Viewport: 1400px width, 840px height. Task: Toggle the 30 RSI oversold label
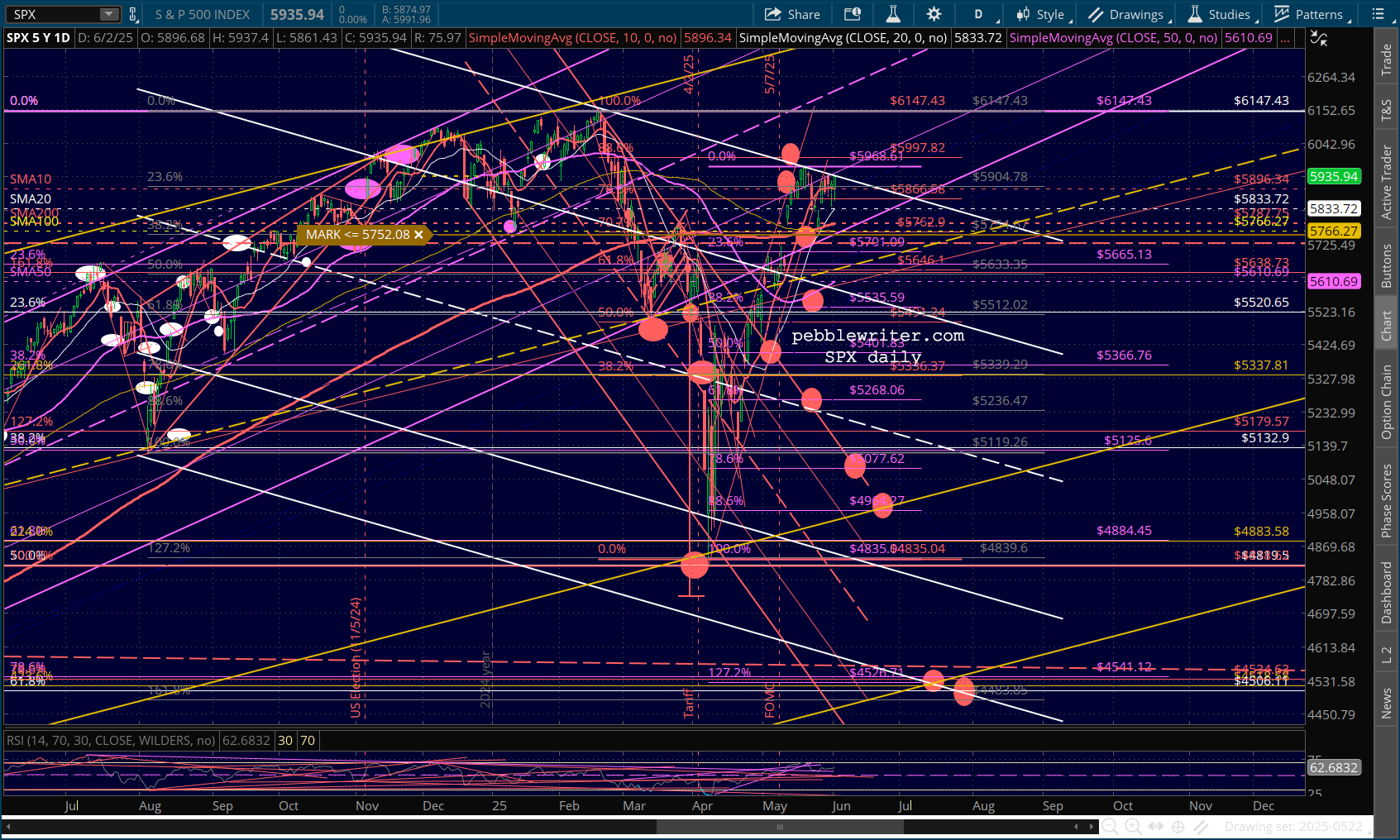point(285,741)
